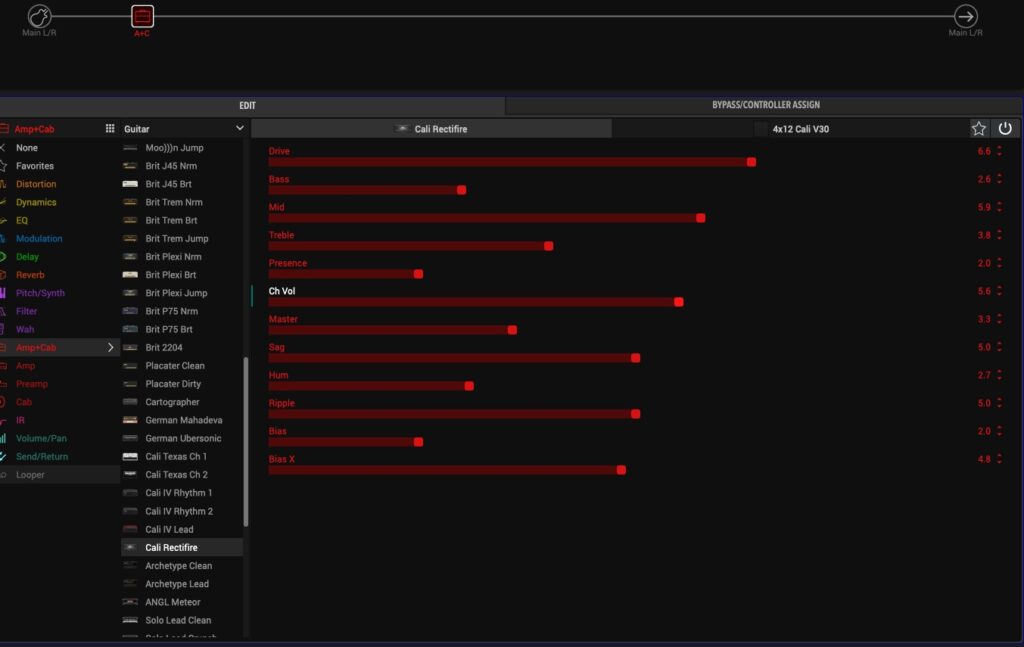Mark Cali Rectifire as favorite with star icon
The height and width of the screenshot is (647, 1024).
[979, 129]
